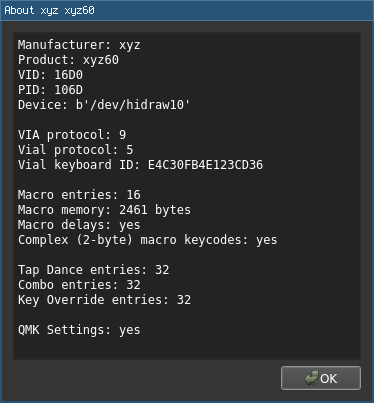Click the Vial keyboard ID value
The width and height of the screenshot is (374, 403).
click(x=205, y=165)
